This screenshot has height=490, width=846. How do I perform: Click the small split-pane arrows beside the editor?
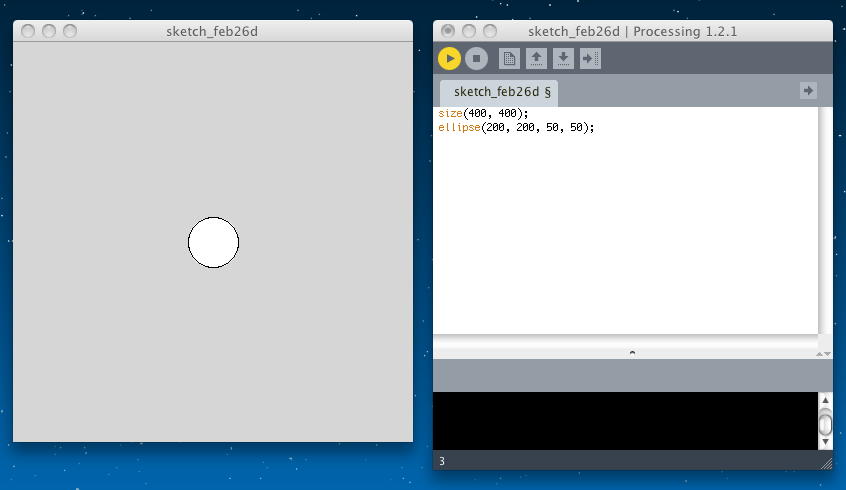coord(823,354)
